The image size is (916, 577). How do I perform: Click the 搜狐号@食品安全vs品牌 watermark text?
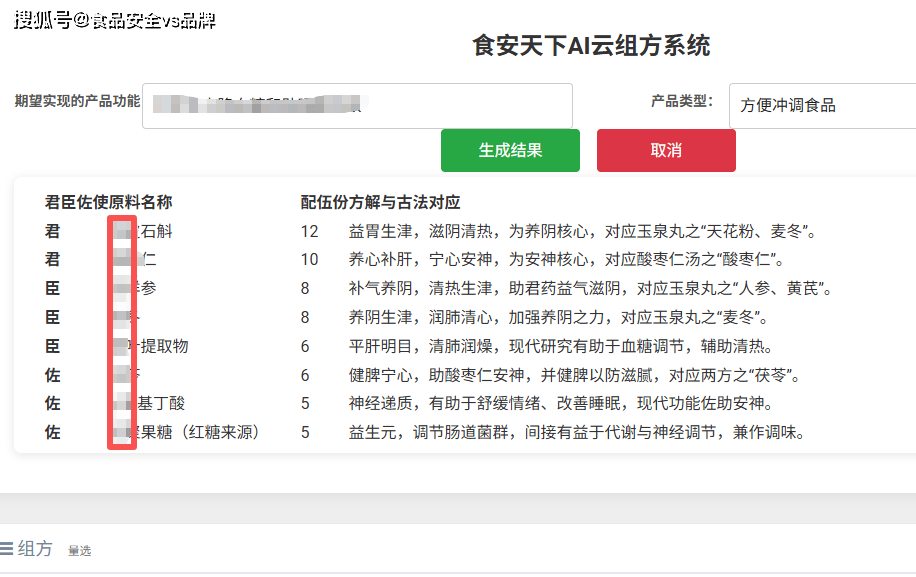coord(114,20)
